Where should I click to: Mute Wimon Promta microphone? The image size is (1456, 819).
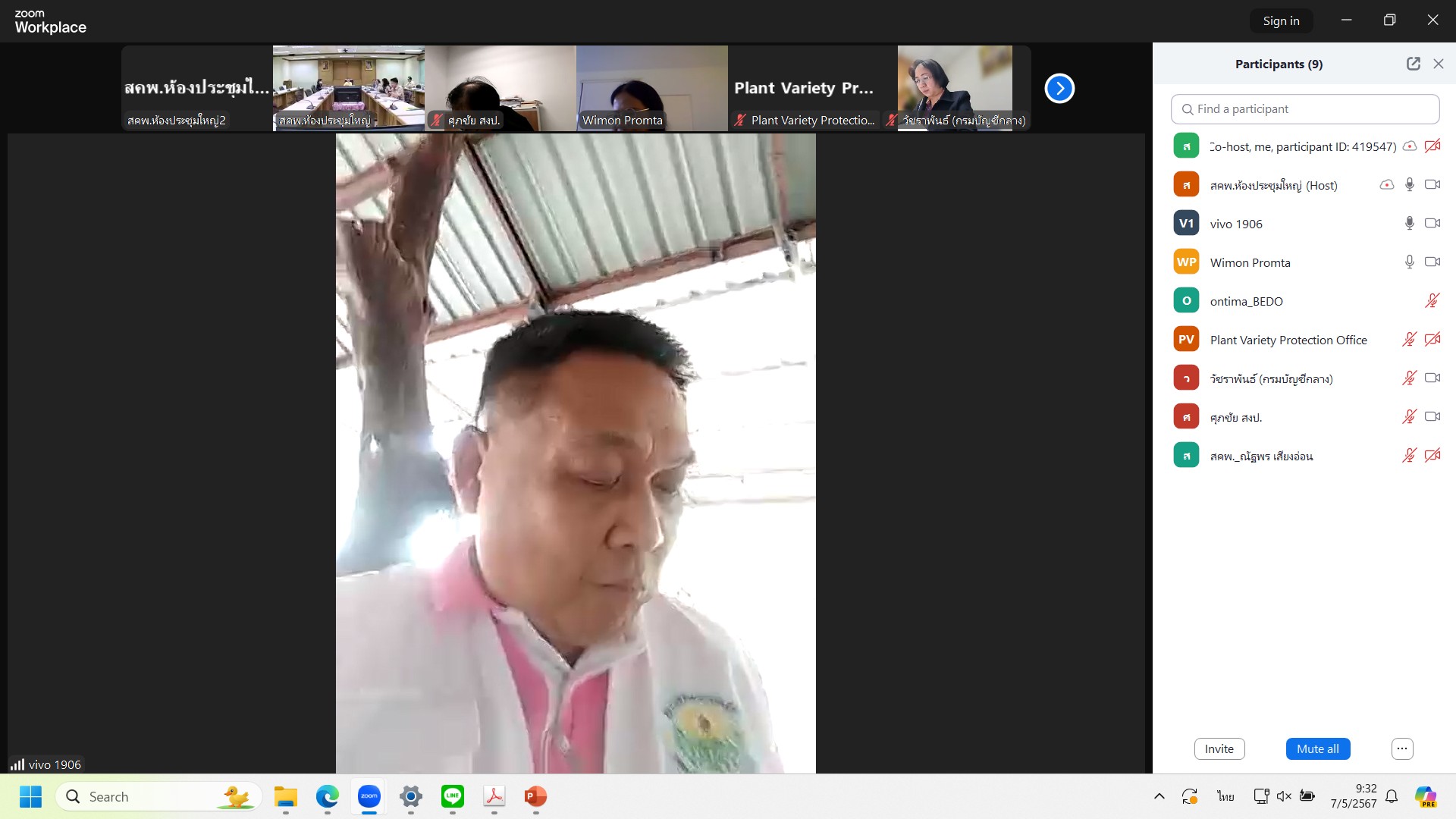(1410, 262)
